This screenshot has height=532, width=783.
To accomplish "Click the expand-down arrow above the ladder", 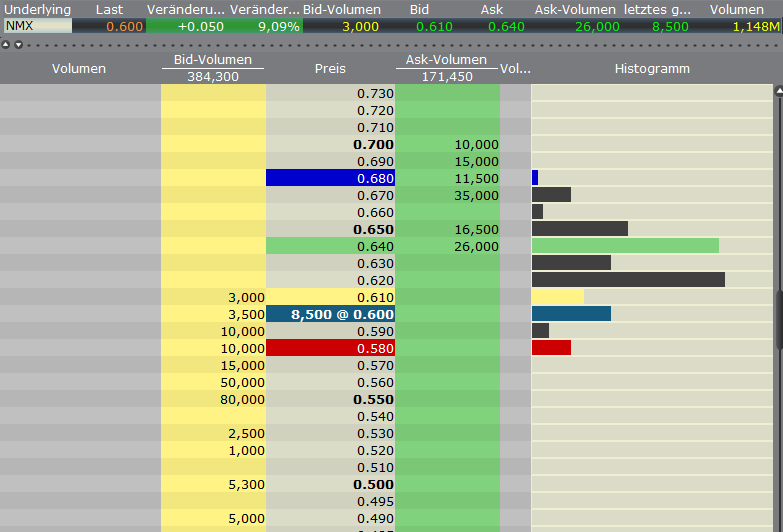I will pos(16,45).
